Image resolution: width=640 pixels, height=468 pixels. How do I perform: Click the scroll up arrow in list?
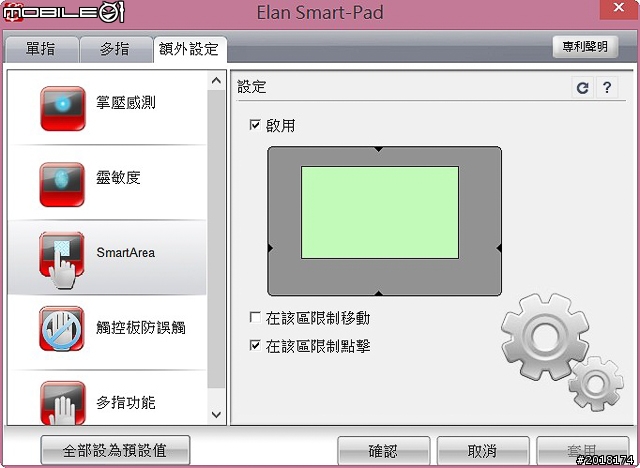point(216,80)
